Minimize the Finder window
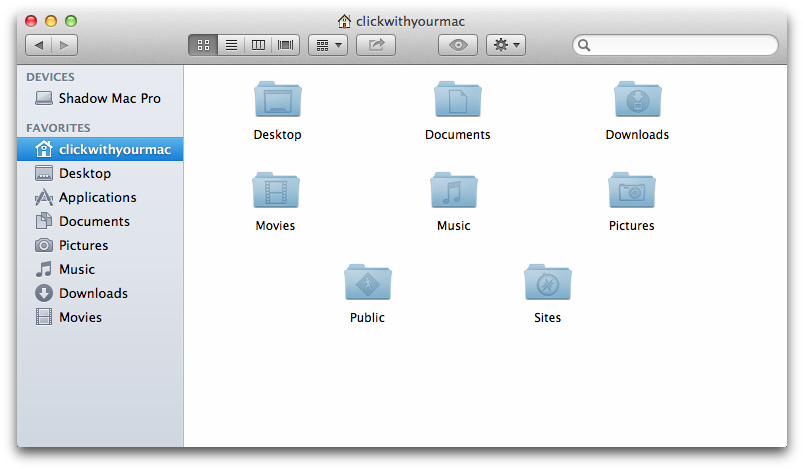Image resolution: width=803 pixels, height=469 pixels. [x=51, y=21]
